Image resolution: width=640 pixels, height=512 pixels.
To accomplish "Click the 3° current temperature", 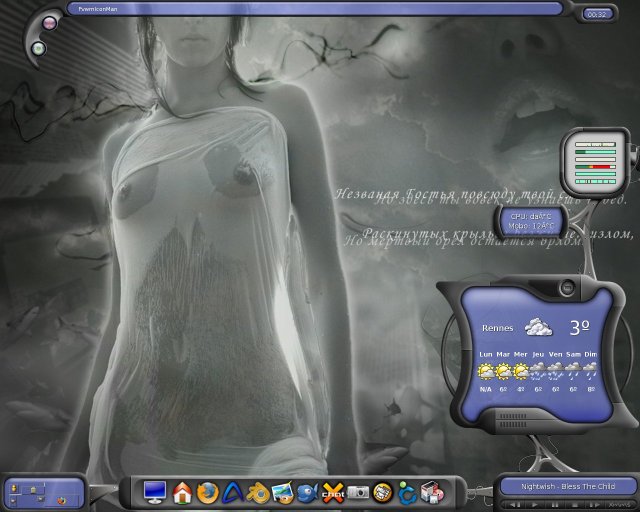I will (x=579, y=327).
